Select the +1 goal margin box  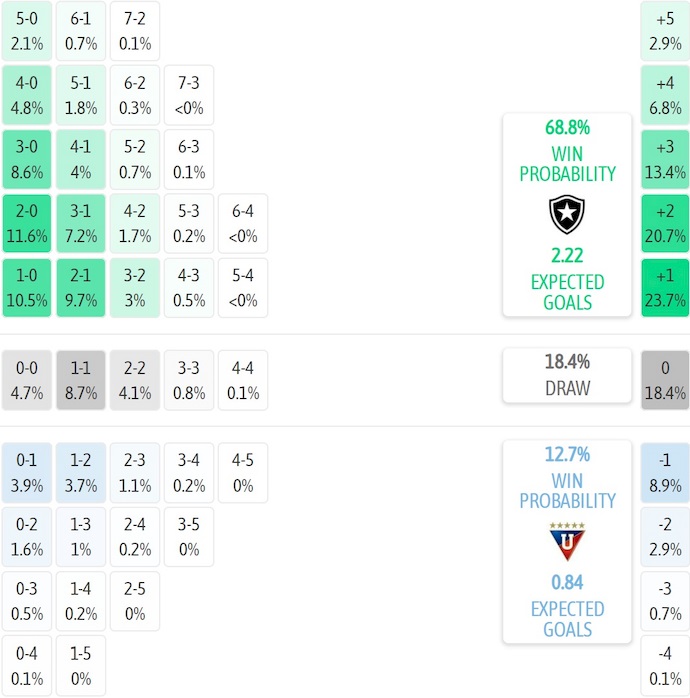pyautogui.click(x=665, y=288)
